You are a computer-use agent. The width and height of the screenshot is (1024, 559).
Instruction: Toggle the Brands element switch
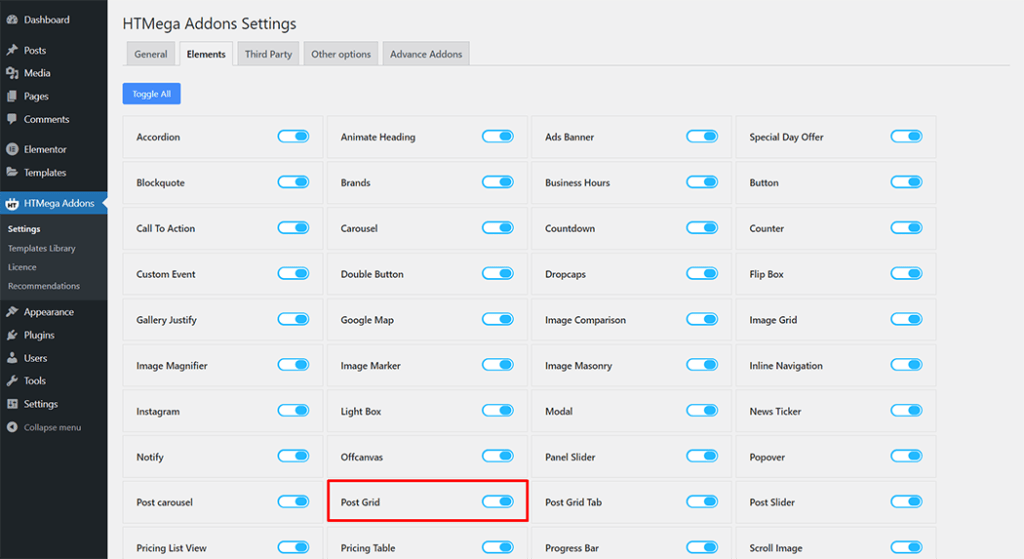tap(498, 182)
